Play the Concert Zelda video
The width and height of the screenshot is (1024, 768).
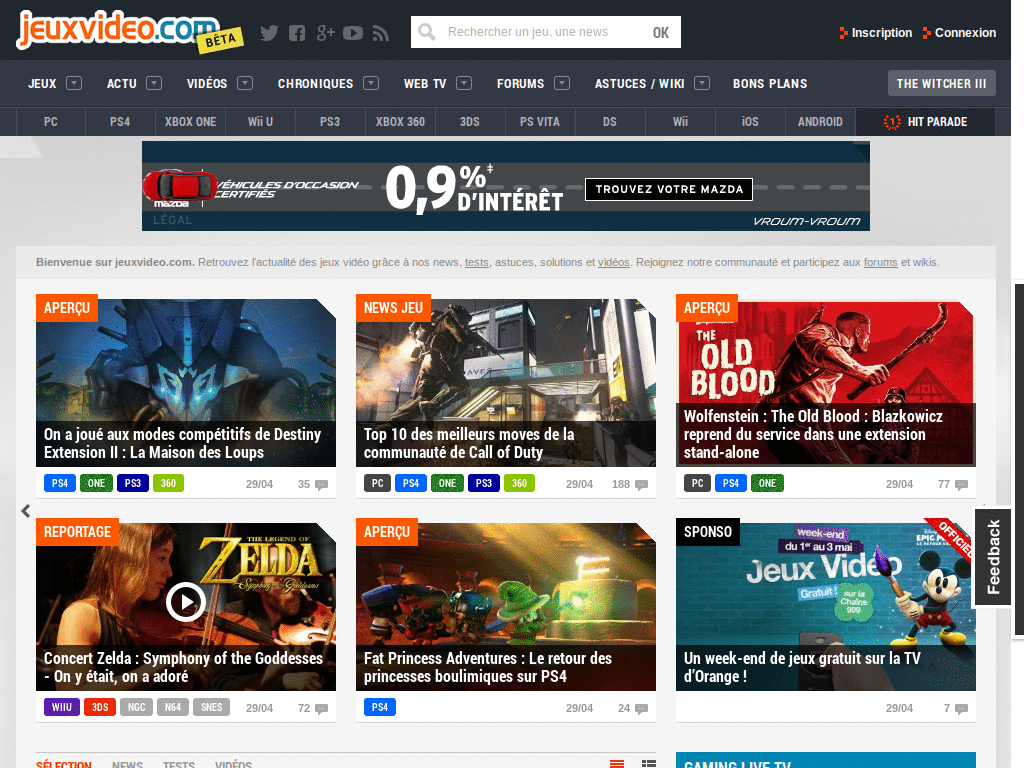[185, 602]
